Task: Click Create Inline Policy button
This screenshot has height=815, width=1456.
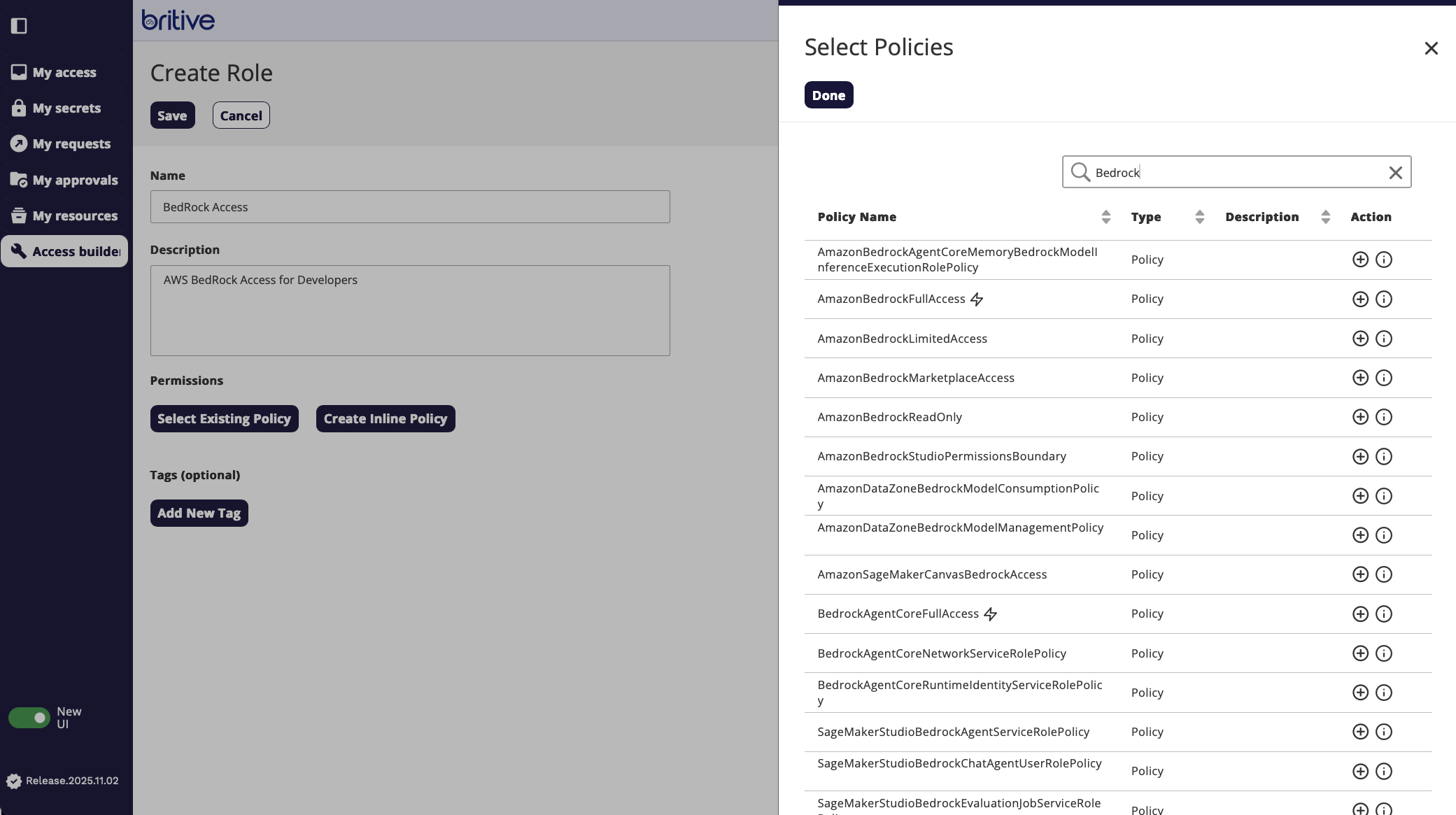Action: tap(385, 419)
